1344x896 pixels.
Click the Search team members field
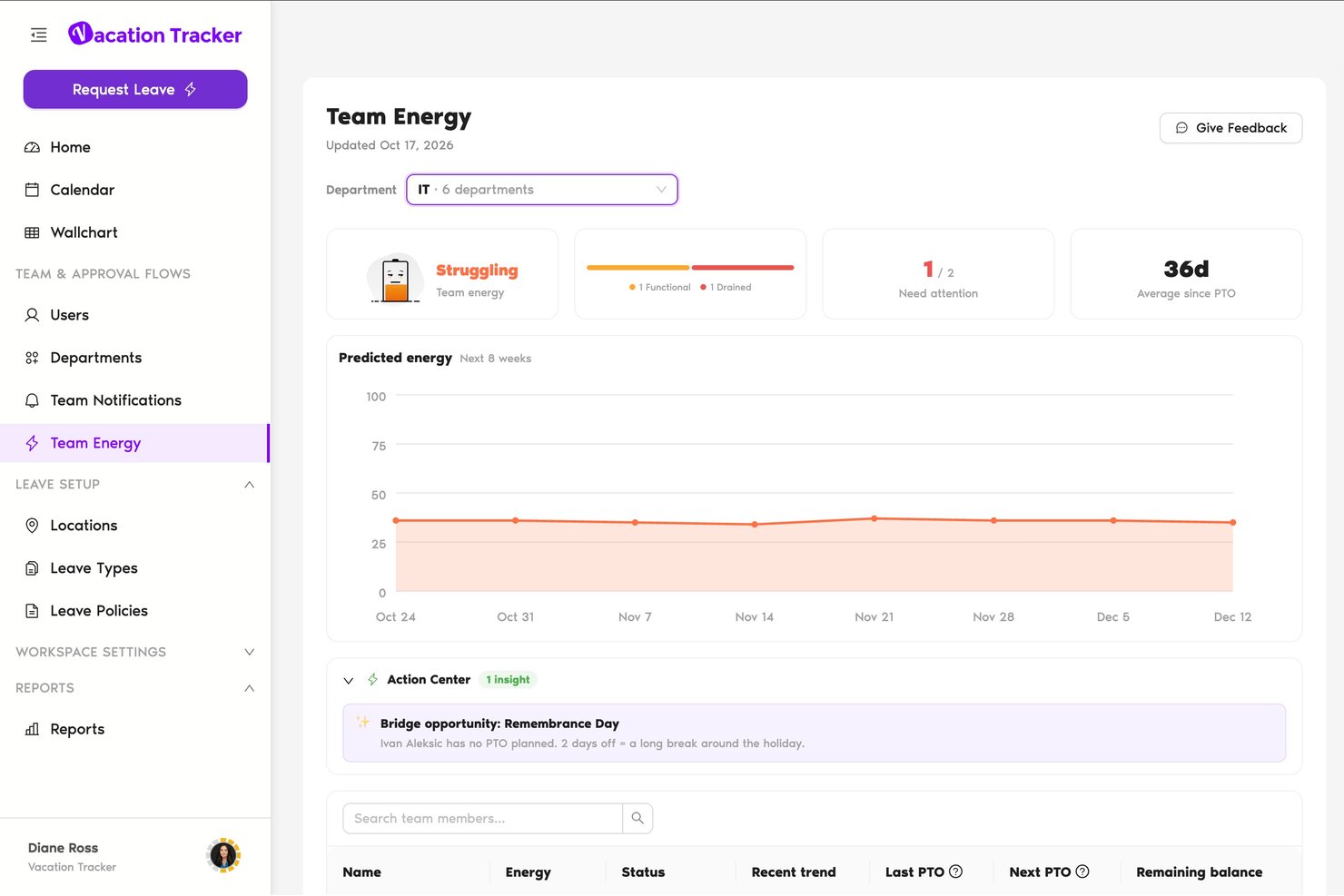[x=482, y=818]
